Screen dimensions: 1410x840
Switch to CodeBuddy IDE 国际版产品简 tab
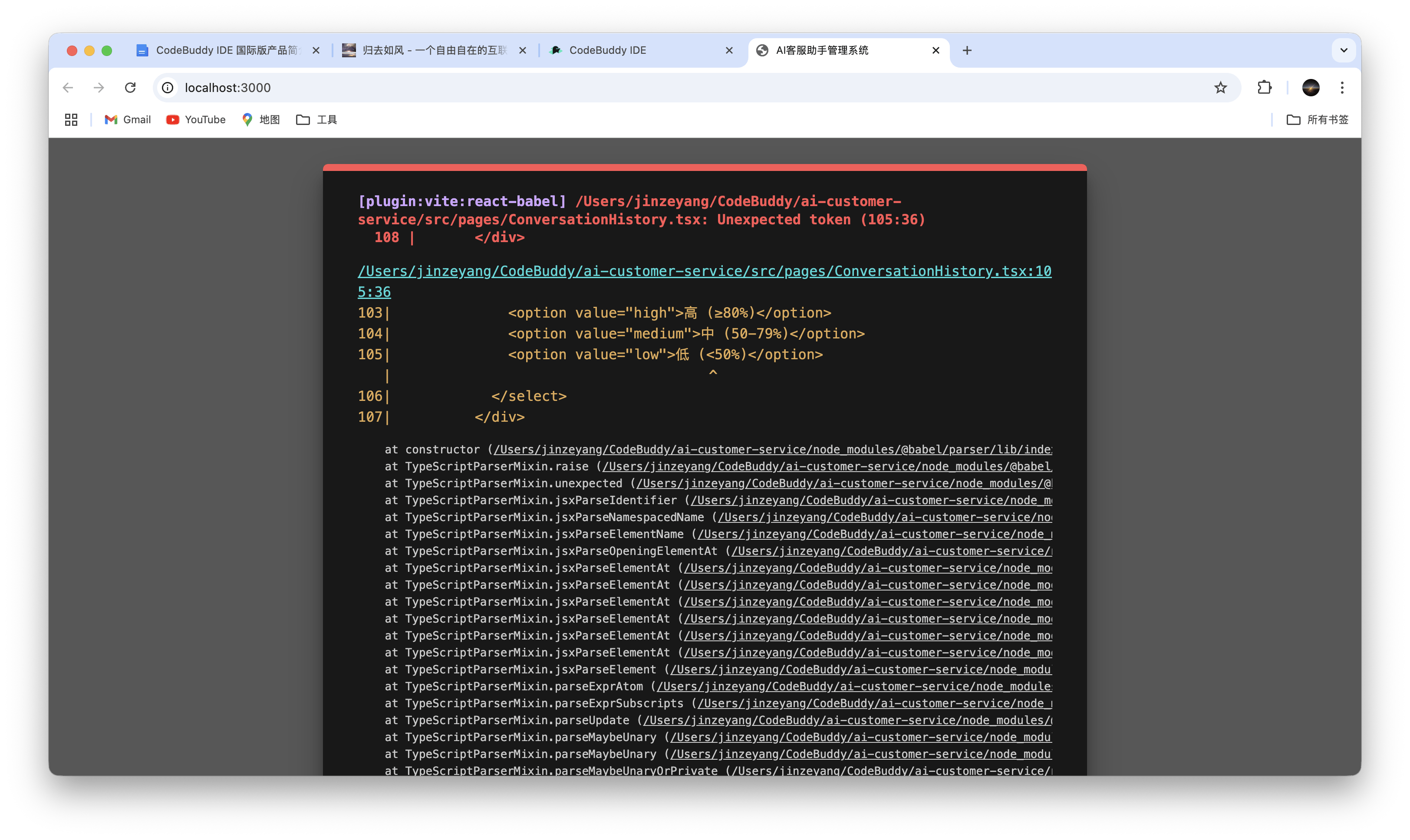coord(227,50)
